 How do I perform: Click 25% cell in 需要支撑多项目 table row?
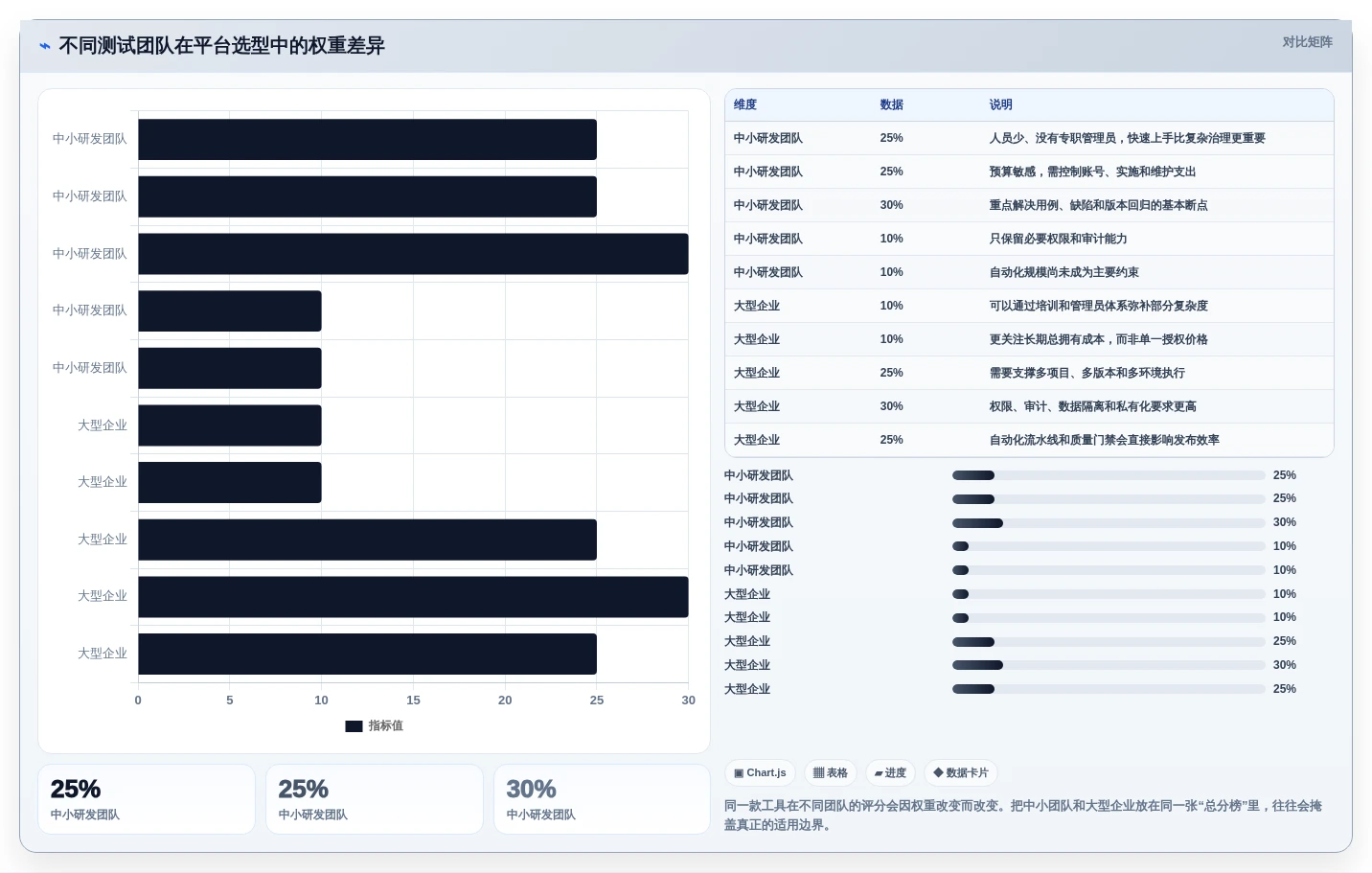(891, 373)
